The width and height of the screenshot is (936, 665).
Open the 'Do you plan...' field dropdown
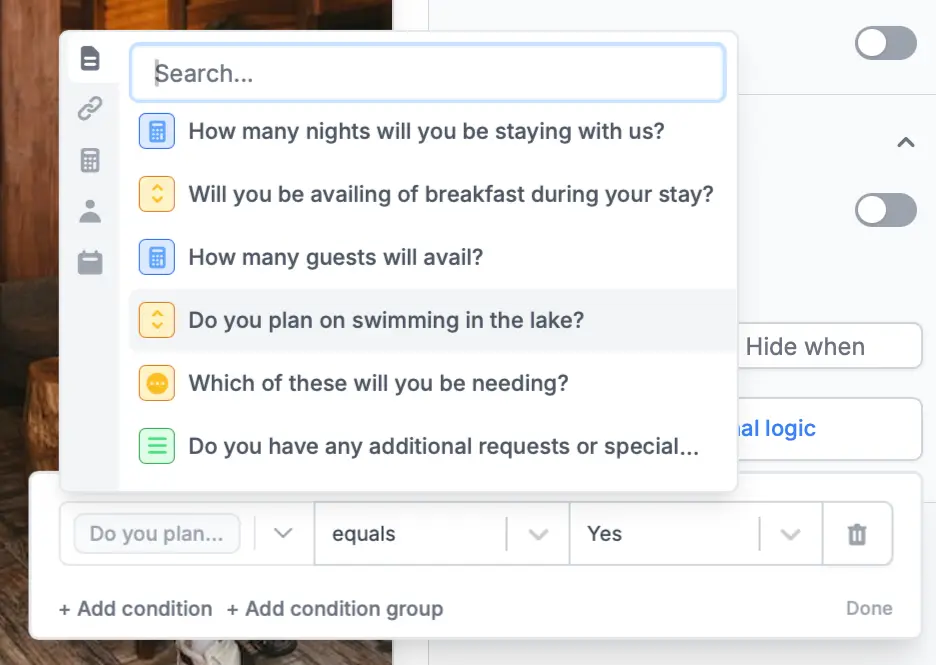click(x=283, y=533)
